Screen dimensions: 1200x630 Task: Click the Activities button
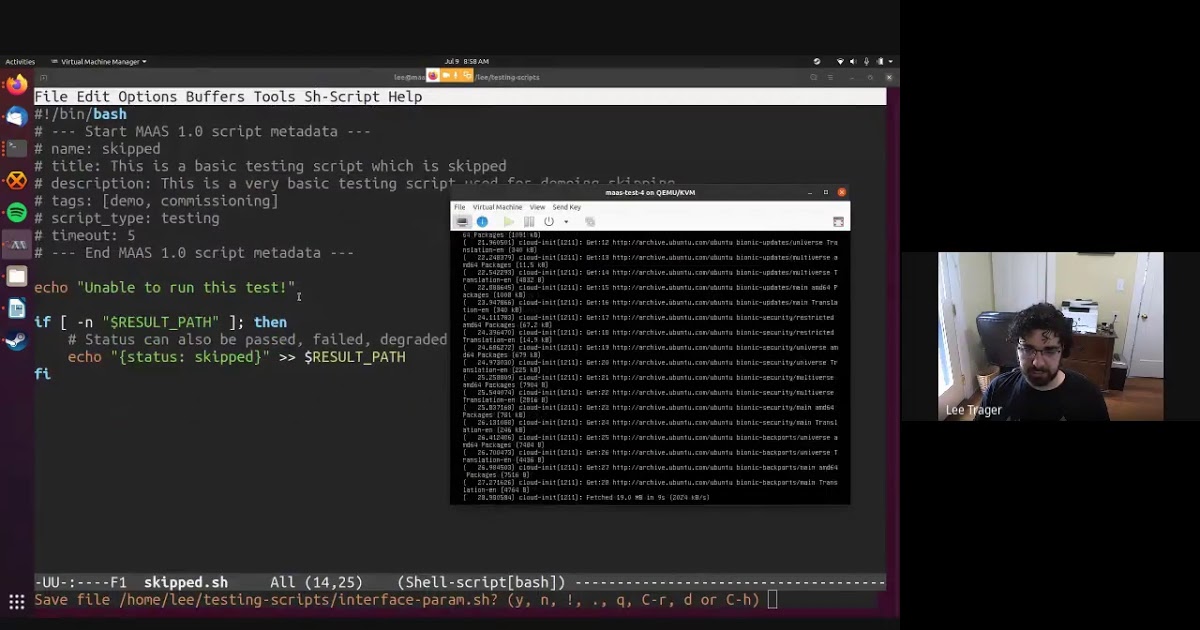tap(20, 62)
